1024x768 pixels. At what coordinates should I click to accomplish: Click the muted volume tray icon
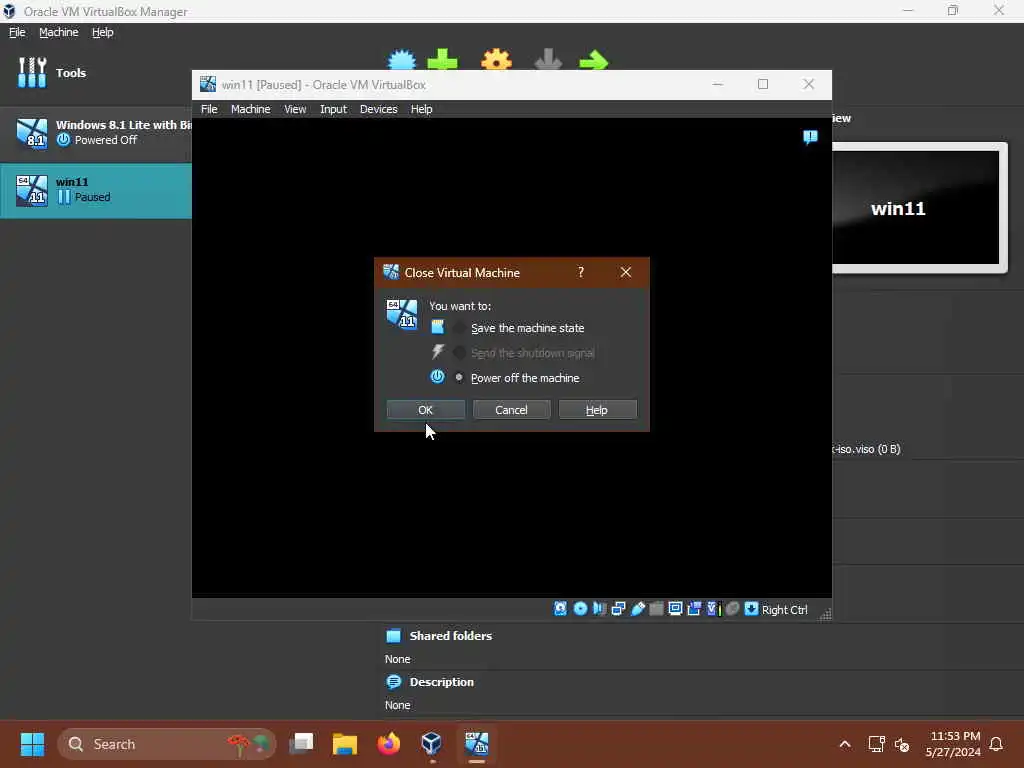coord(902,744)
